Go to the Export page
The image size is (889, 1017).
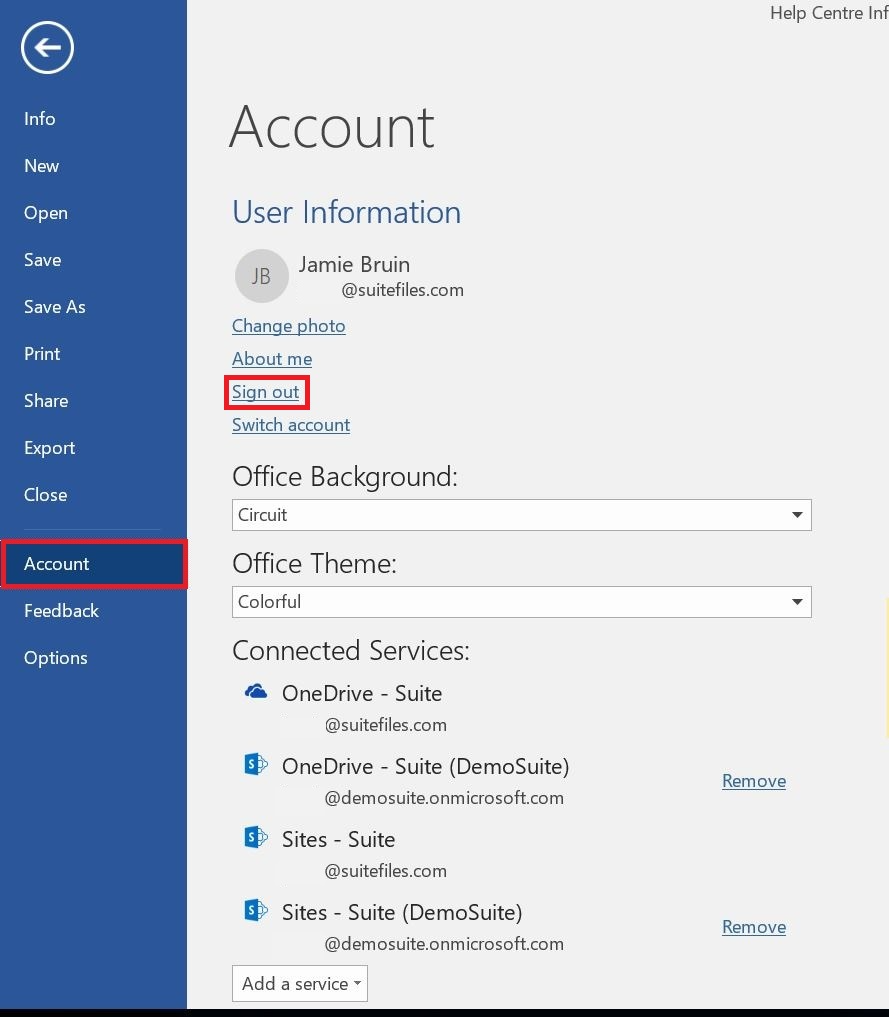49,448
